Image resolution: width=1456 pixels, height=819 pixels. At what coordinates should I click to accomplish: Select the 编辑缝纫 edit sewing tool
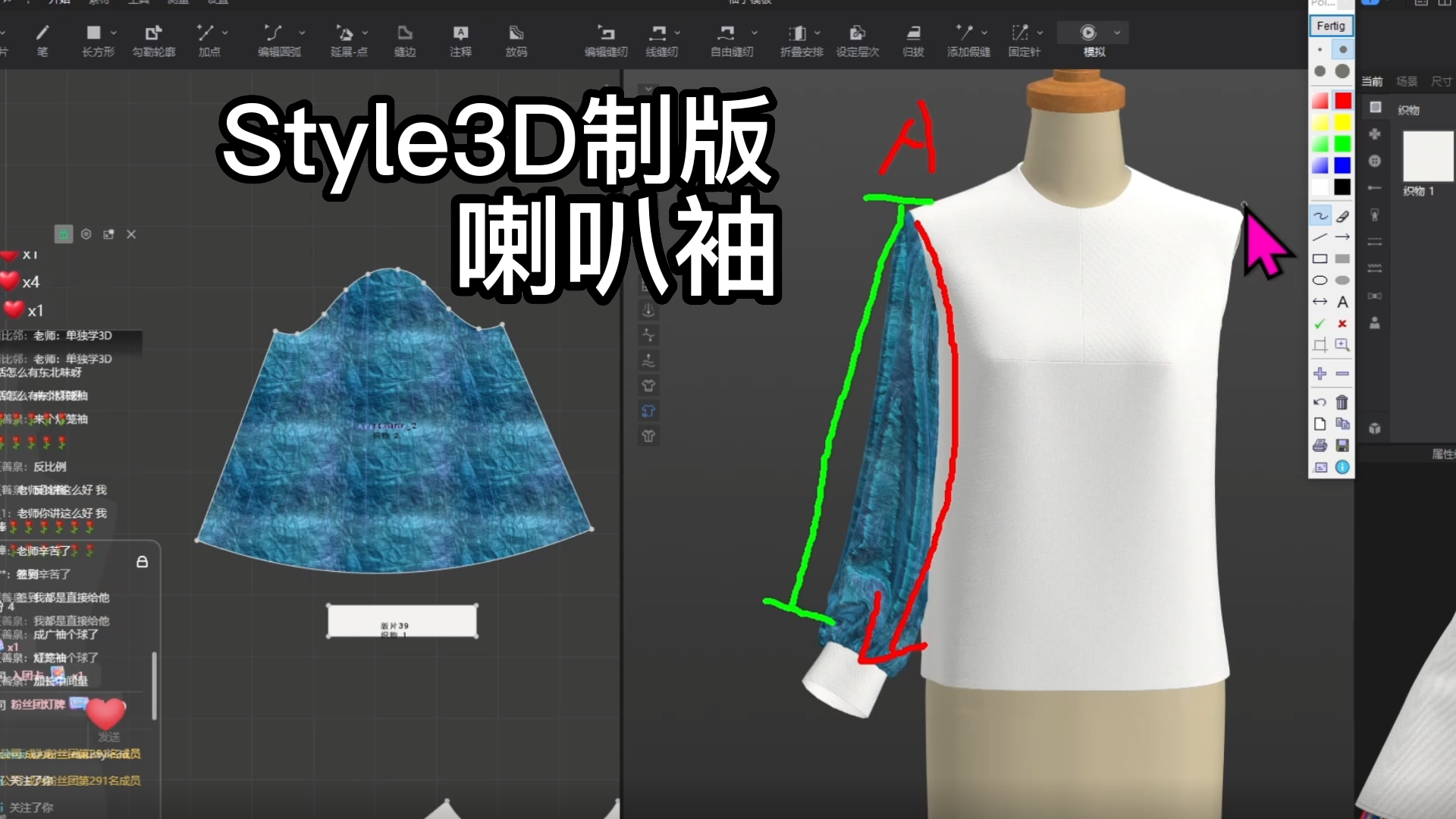[x=606, y=40]
